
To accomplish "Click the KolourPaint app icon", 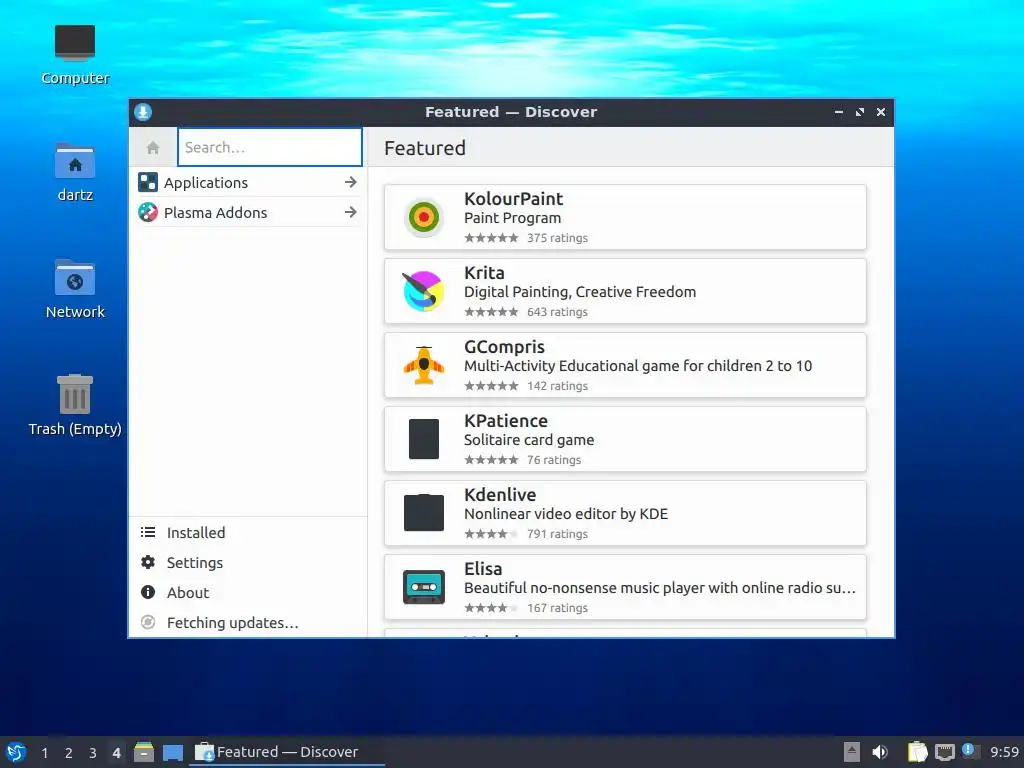I will (x=424, y=217).
